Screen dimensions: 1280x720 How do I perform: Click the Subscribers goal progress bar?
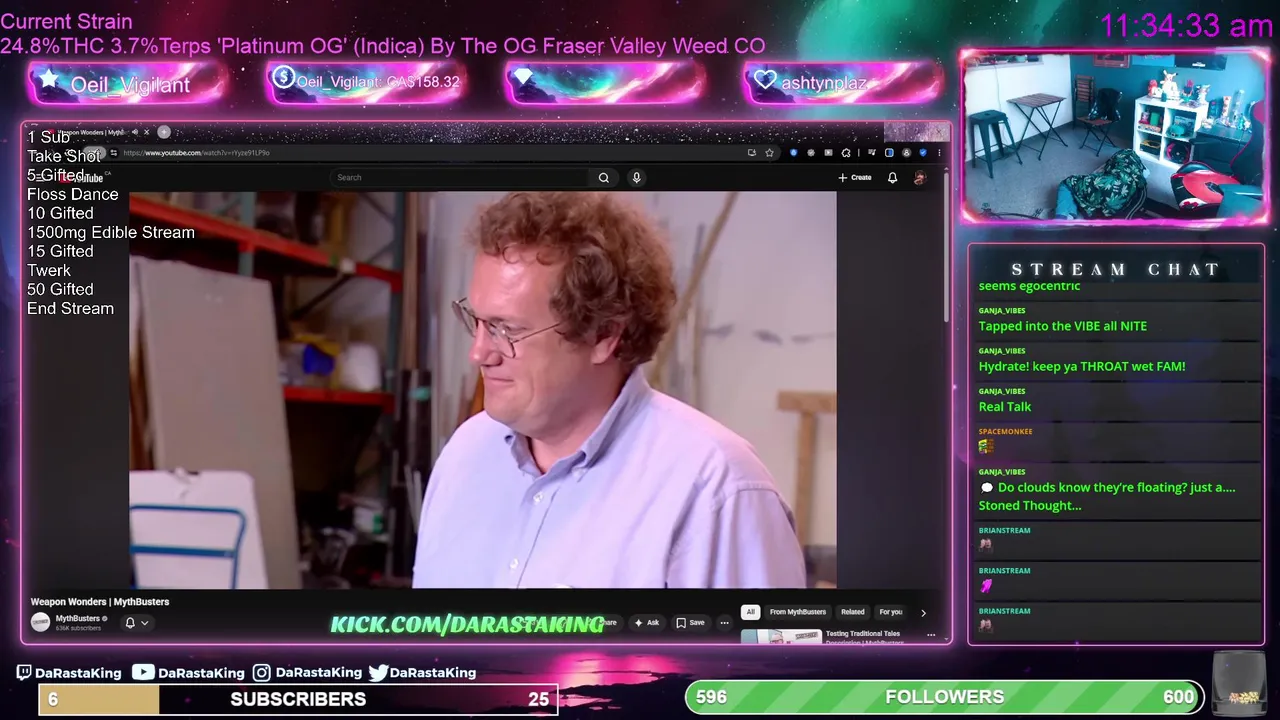[298, 699]
